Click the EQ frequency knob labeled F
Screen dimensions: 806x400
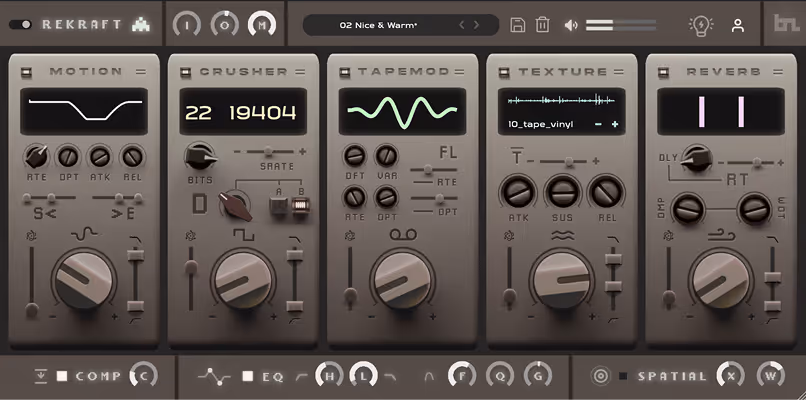click(x=462, y=375)
